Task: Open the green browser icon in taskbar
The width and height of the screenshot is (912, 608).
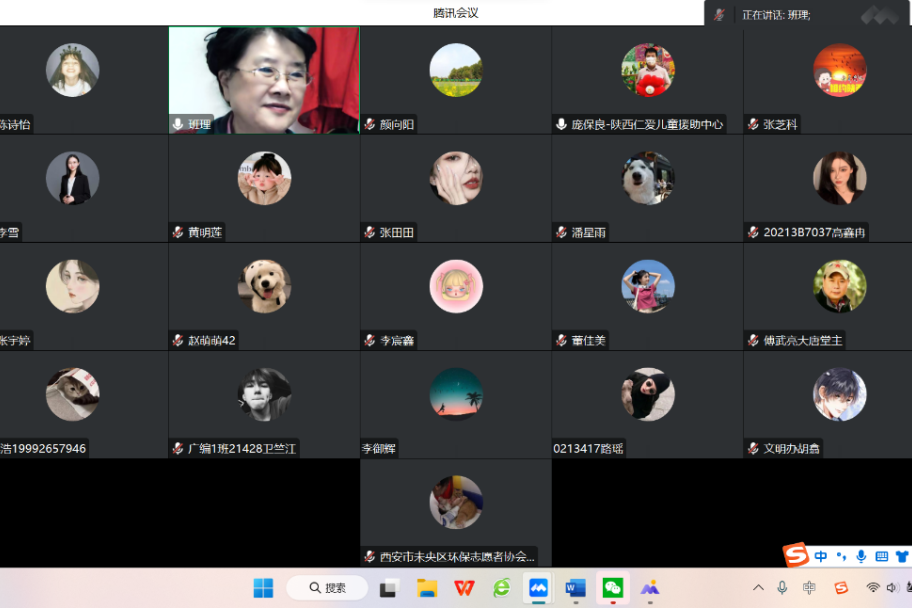Action: [x=501, y=588]
